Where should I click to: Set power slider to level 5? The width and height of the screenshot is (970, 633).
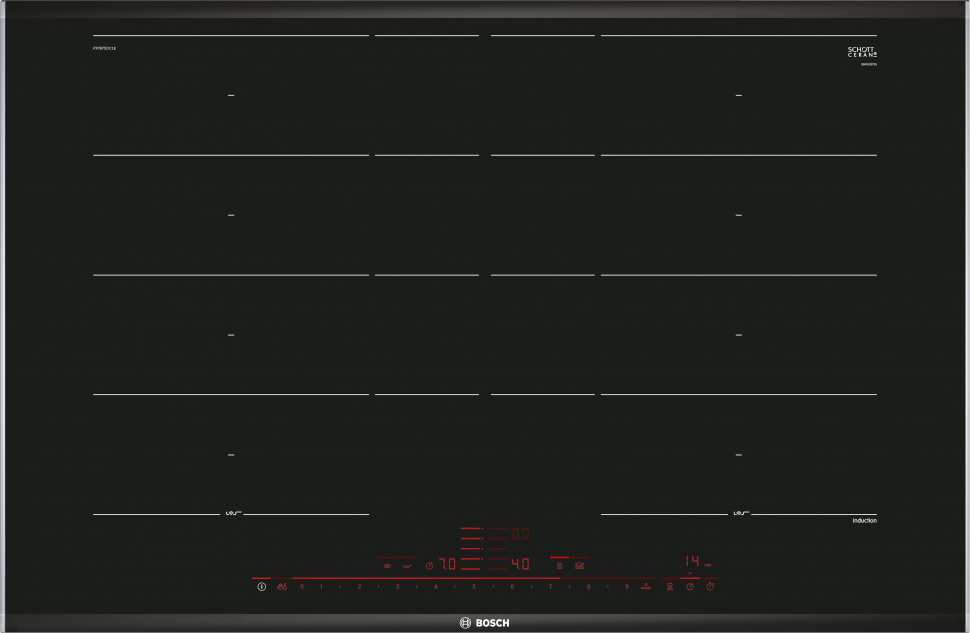click(x=473, y=587)
